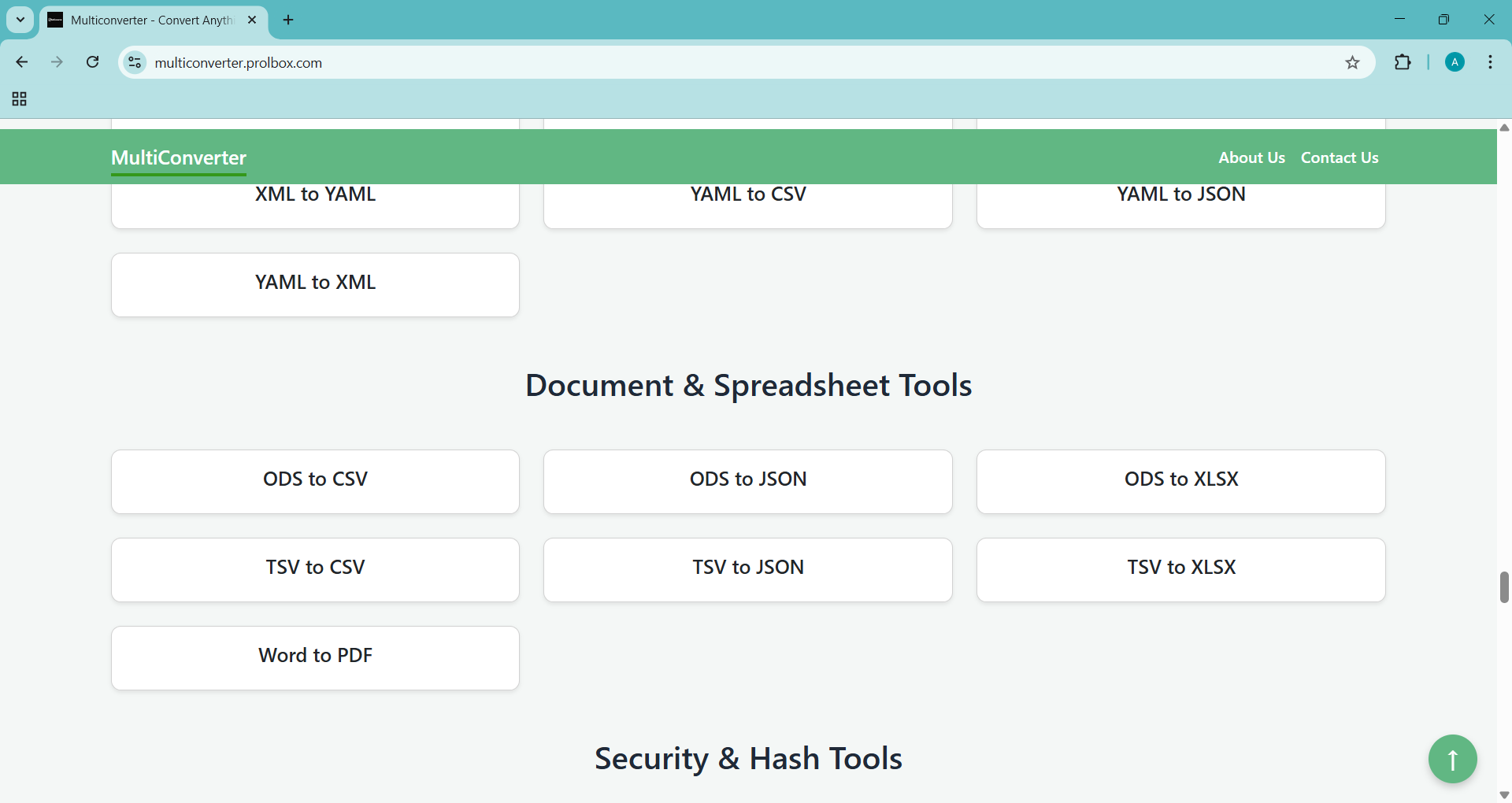Open the Chrome three-dot menu

tap(1490, 63)
